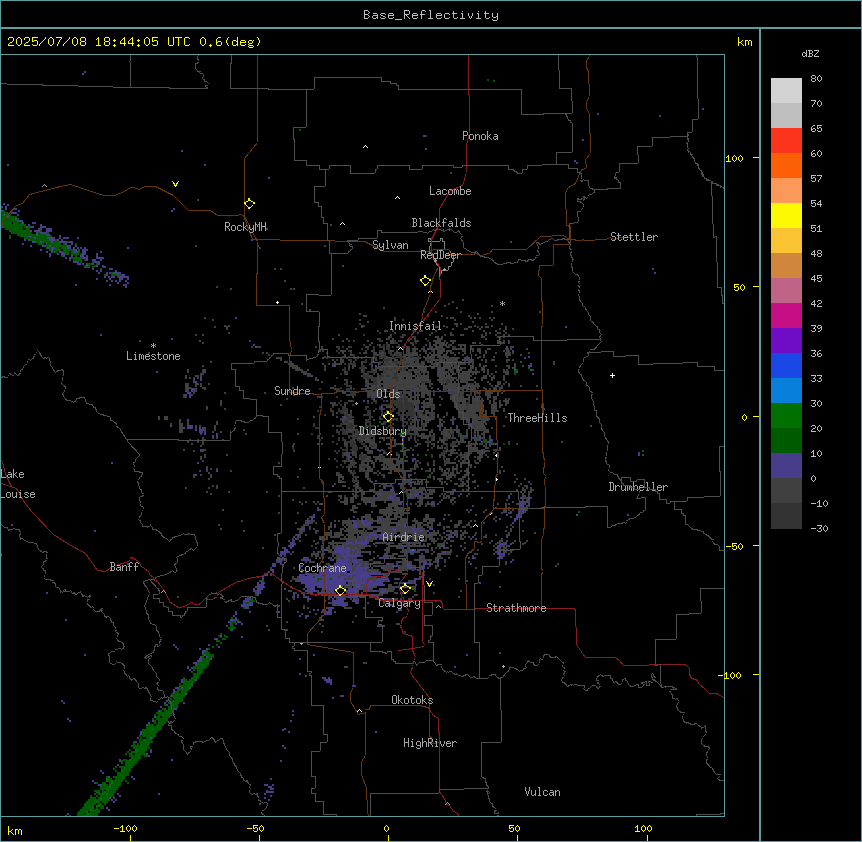Click the Didsbury city label

click(x=383, y=431)
